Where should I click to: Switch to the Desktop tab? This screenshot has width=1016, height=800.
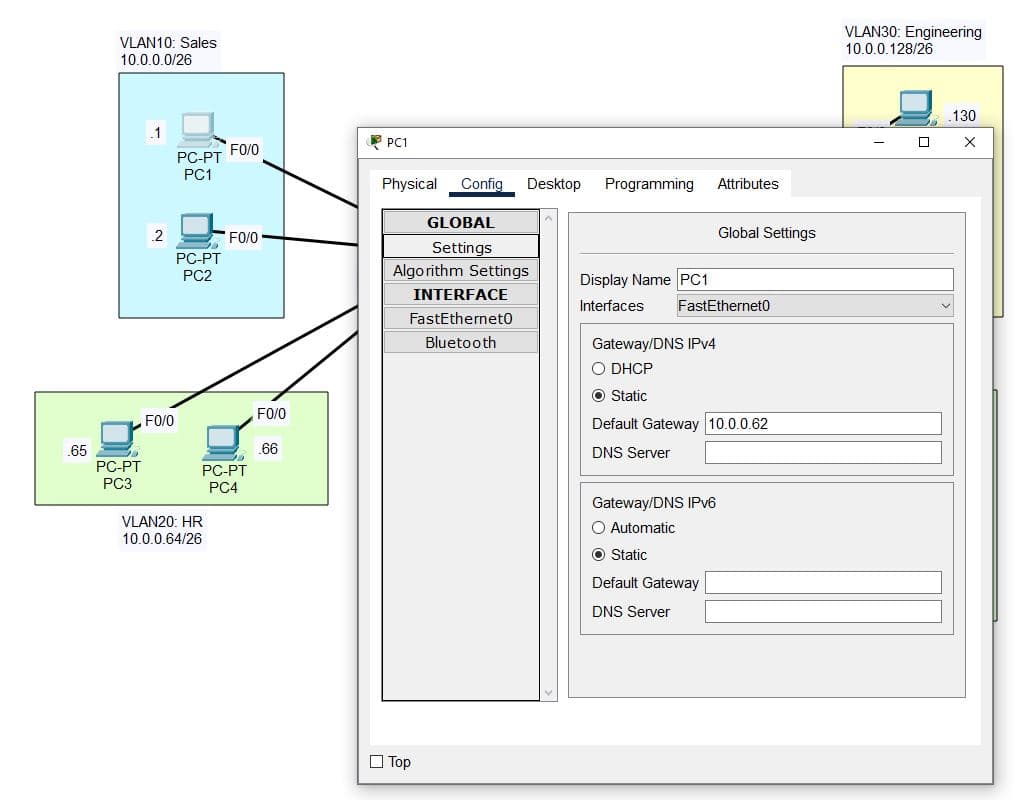(553, 184)
